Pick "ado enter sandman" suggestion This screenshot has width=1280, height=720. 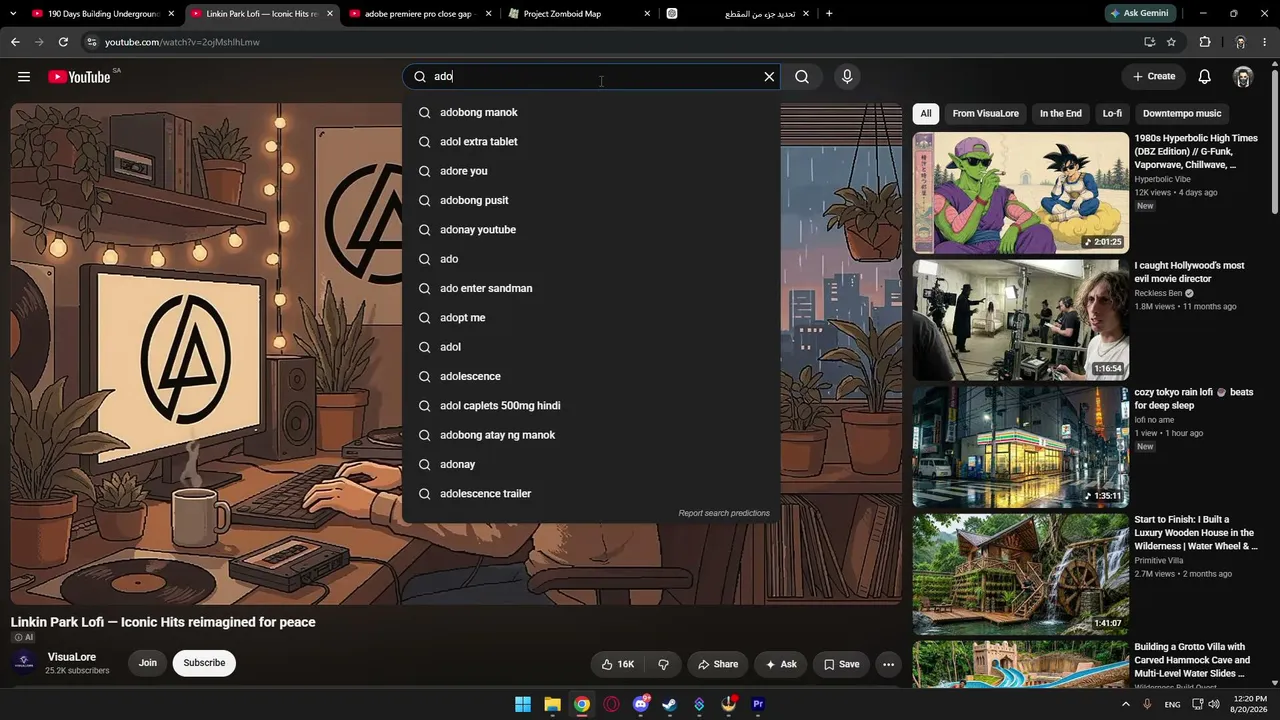591,288
